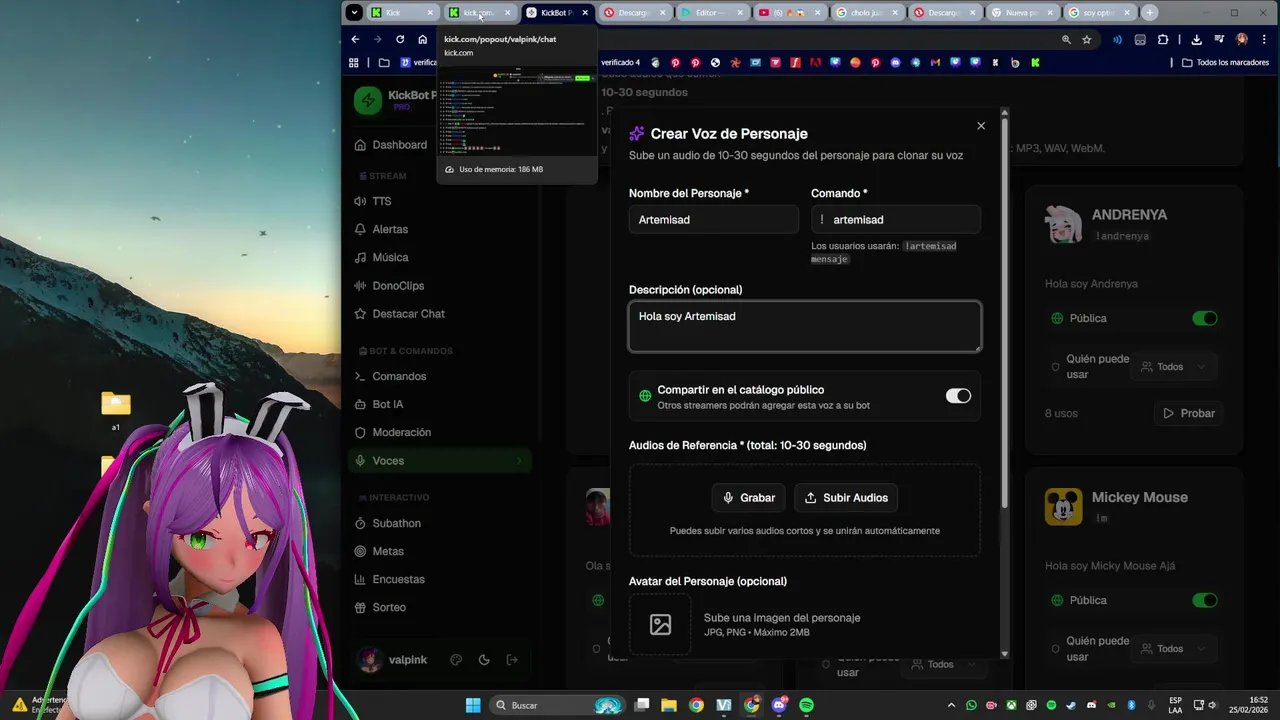1280x720 pixels.
Task: Click the sparkle icon next to dialog title
Action: 637,133
